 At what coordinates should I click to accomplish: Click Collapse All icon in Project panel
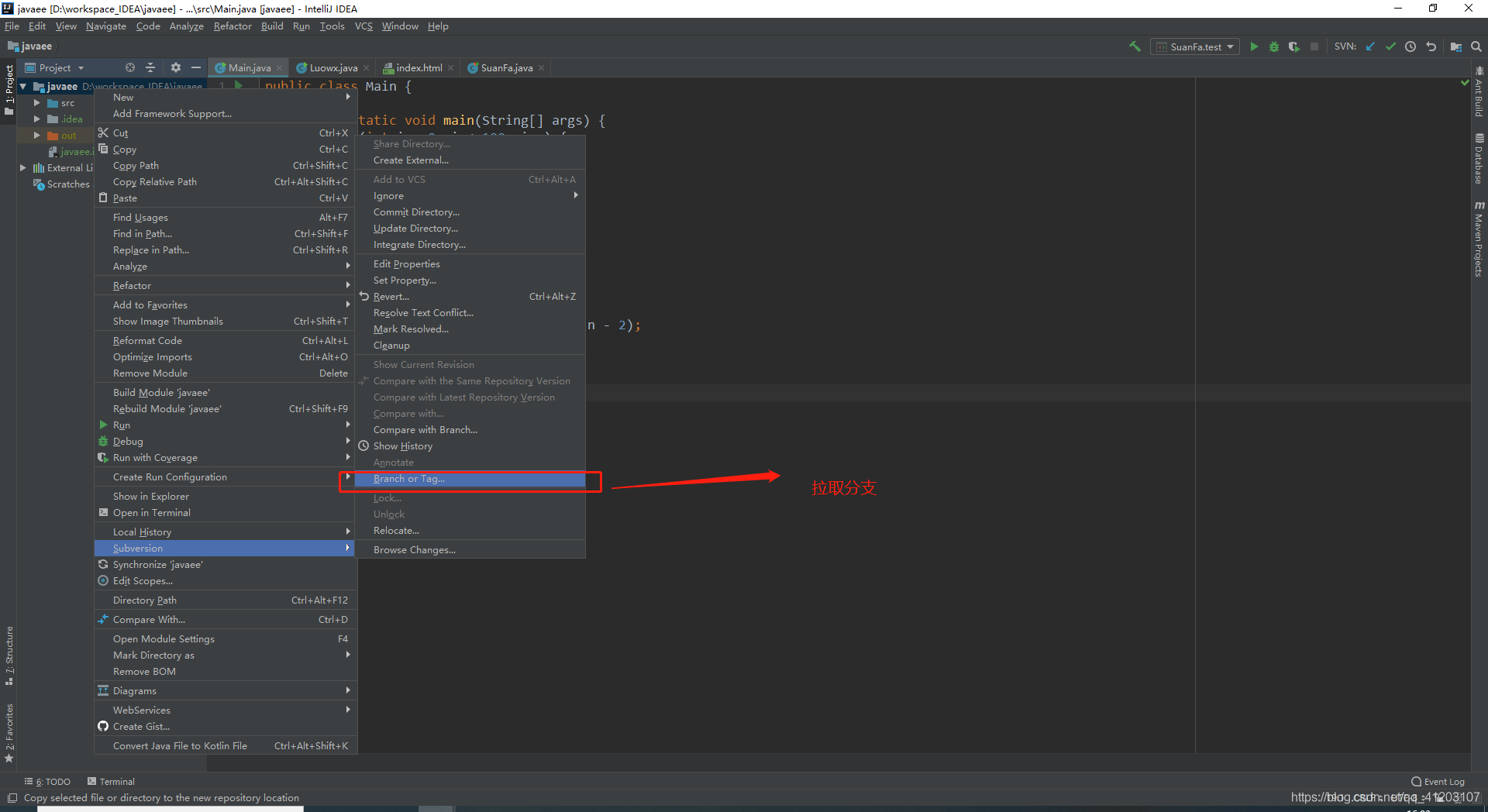[x=150, y=67]
